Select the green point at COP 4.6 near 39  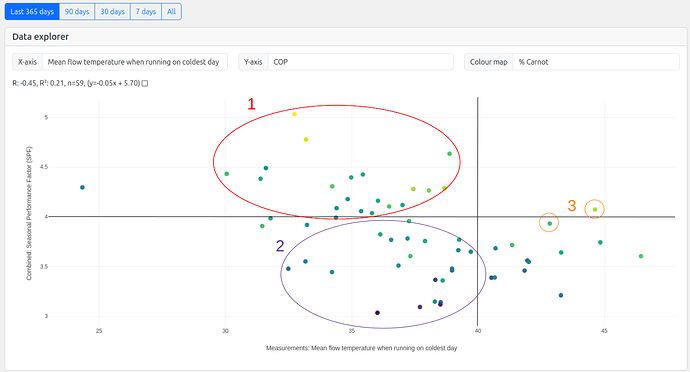click(x=449, y=154)
